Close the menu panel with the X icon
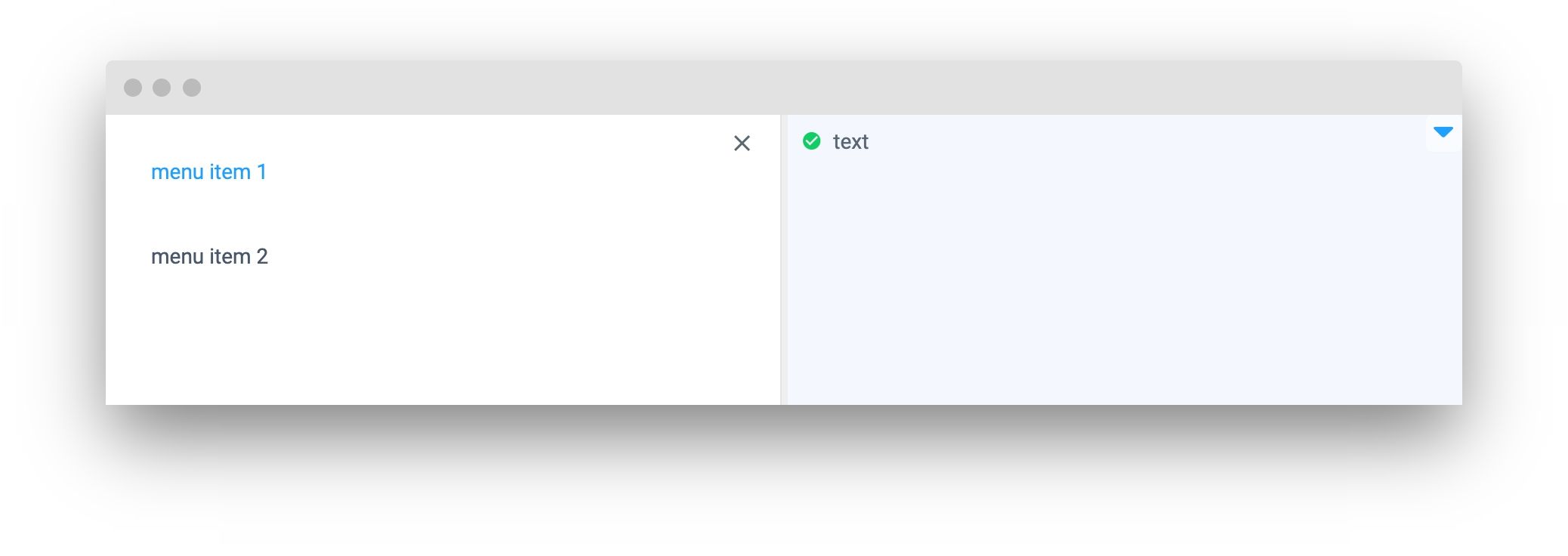Viewport: 1568px width, 556px height. point(742,143)
